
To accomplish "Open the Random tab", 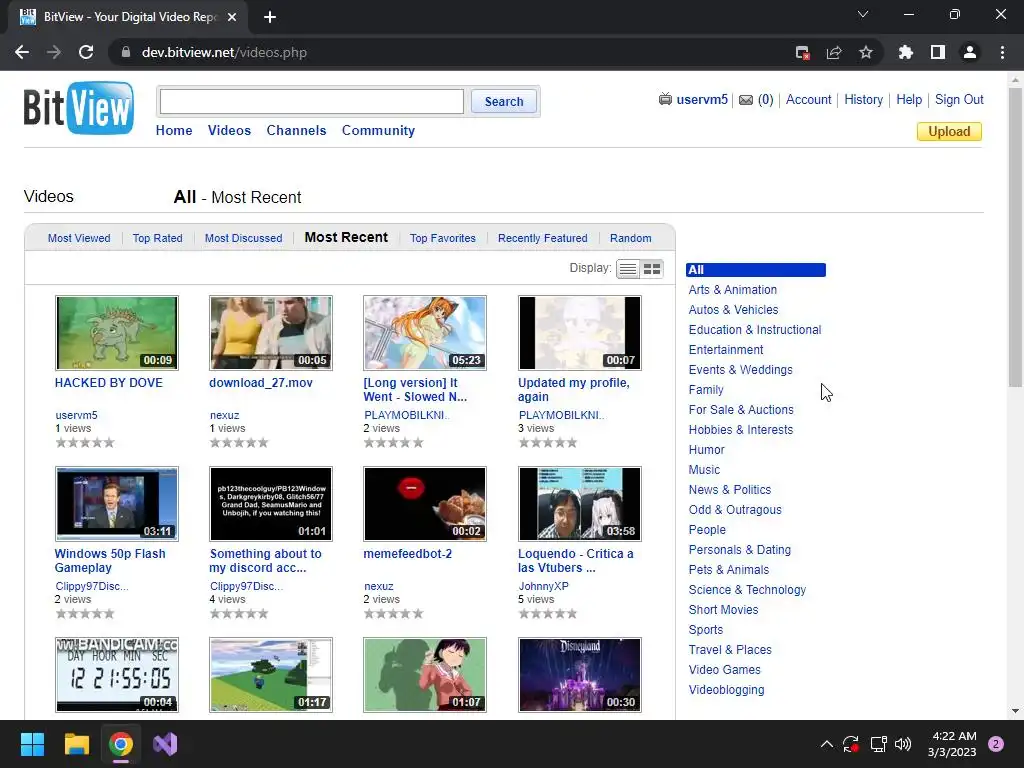I will click(630, 238).
